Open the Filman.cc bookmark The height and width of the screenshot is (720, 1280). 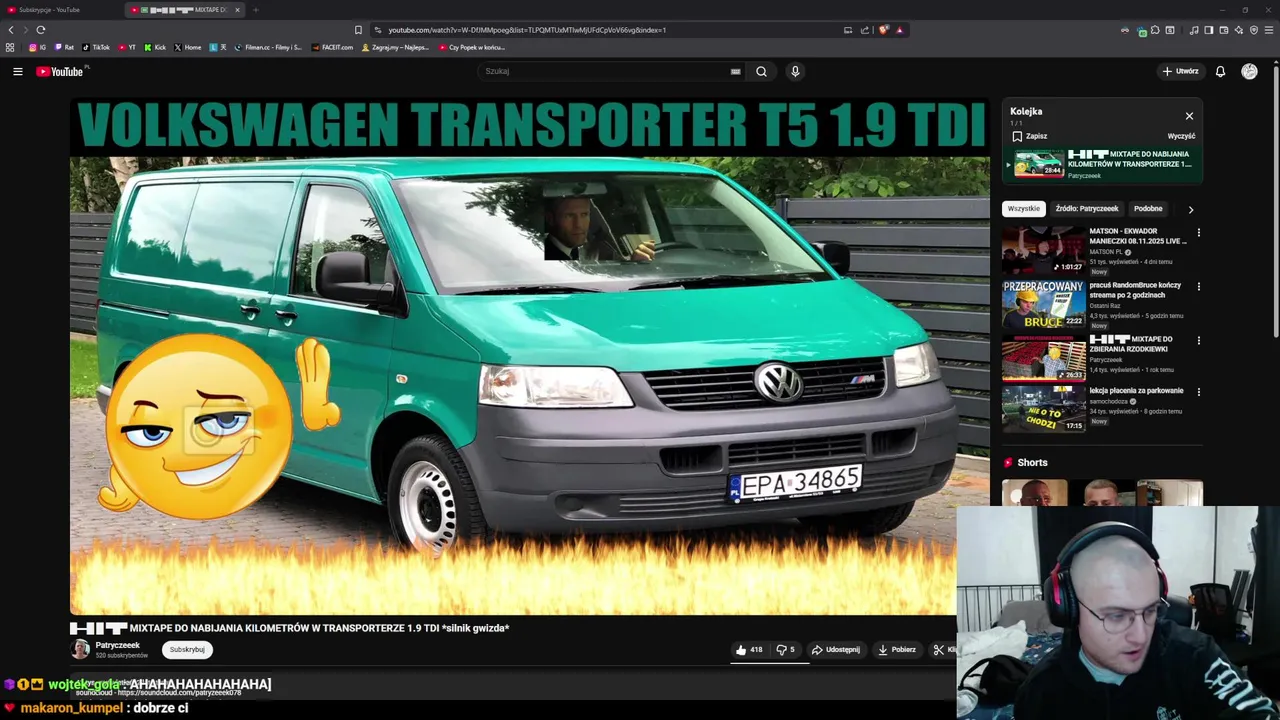pos(268,47)
